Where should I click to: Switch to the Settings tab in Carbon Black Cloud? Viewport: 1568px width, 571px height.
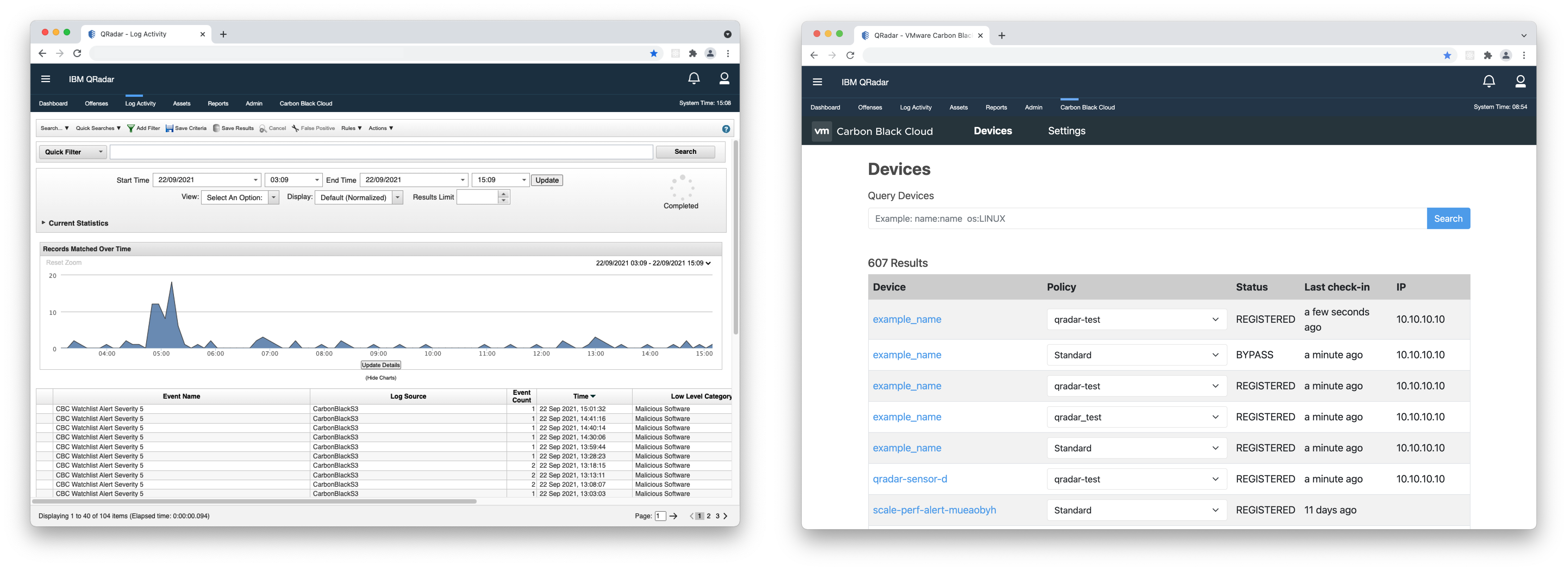point(1066,131)
